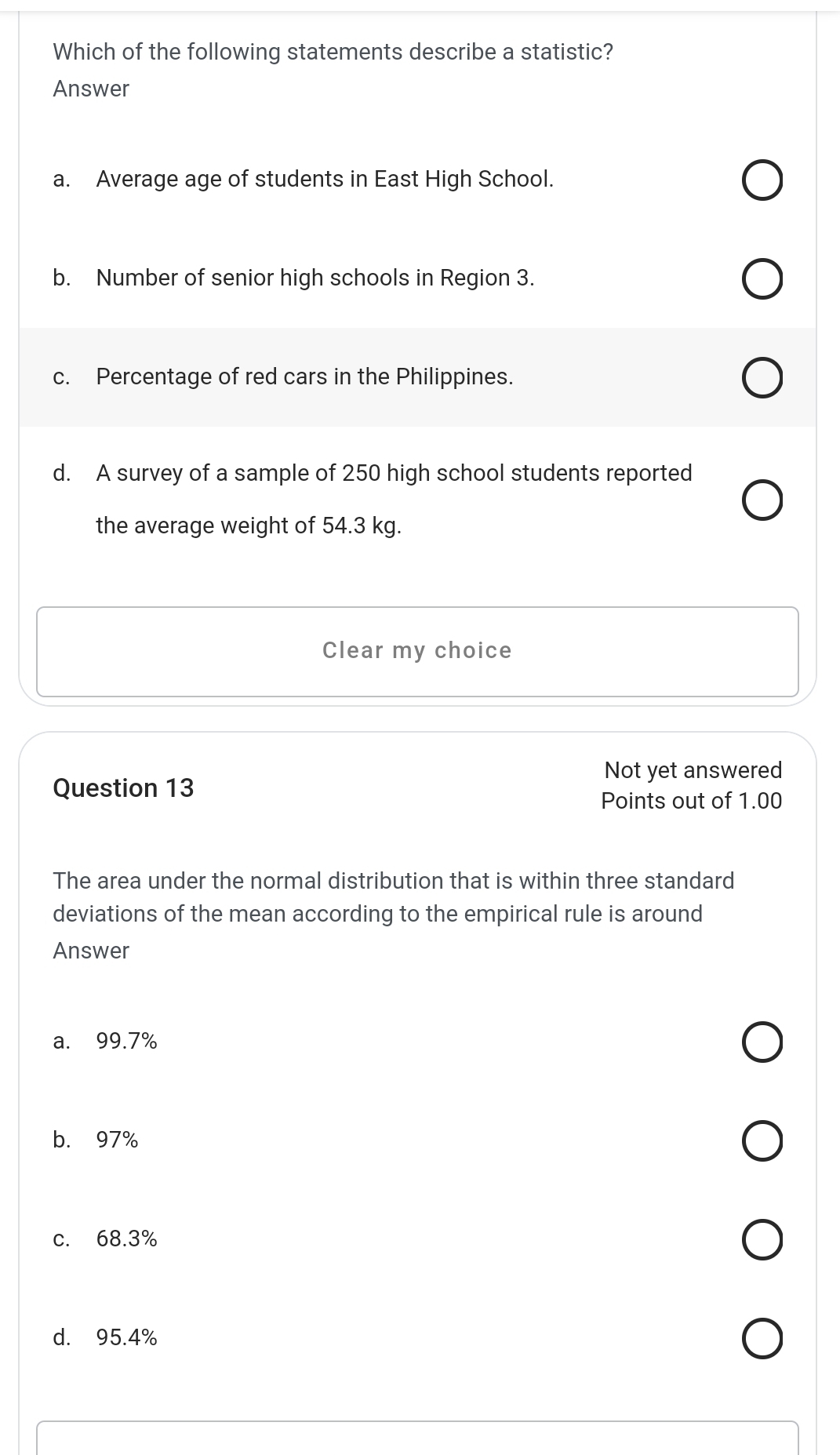Click the 'Not yet answered' status text

pyautogui.click(x=693, y=770)
